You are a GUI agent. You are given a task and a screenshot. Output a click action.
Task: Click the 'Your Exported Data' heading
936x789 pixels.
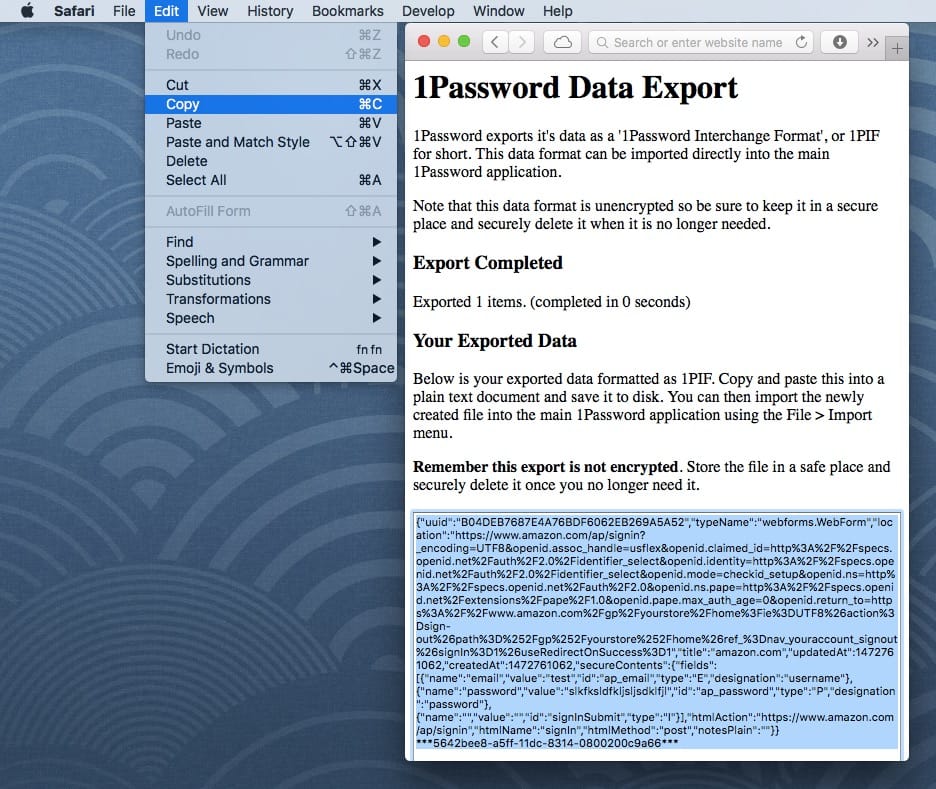(495, 341)
